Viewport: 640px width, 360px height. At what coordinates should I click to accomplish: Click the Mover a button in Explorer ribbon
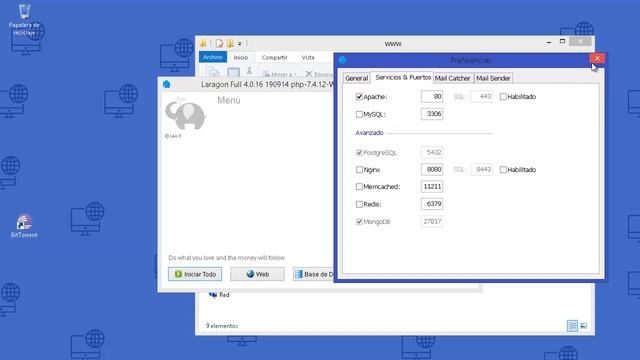point(279,74)
